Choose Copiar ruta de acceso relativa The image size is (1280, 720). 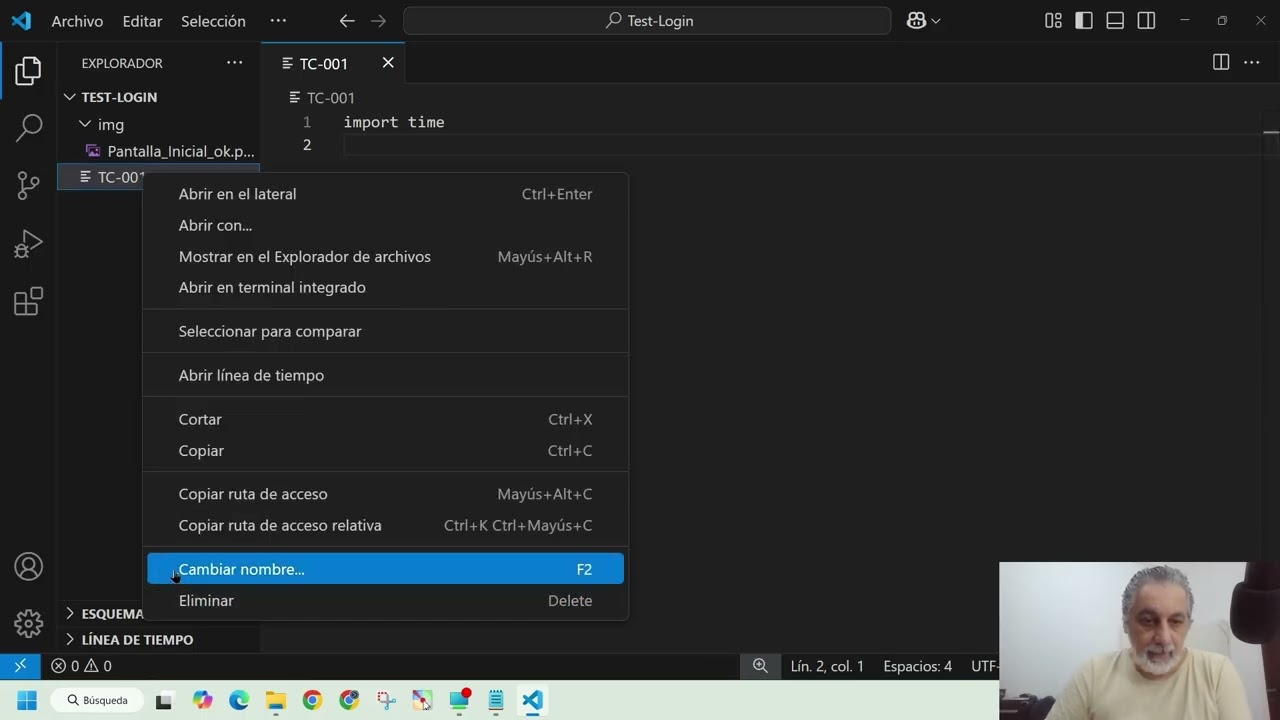click(385, 525)
